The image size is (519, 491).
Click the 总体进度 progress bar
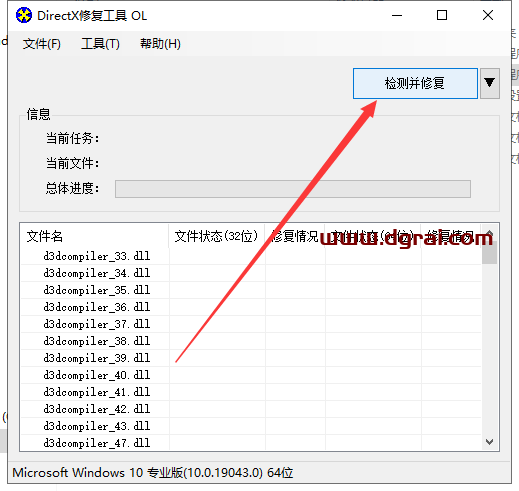(x=293, y=189)
